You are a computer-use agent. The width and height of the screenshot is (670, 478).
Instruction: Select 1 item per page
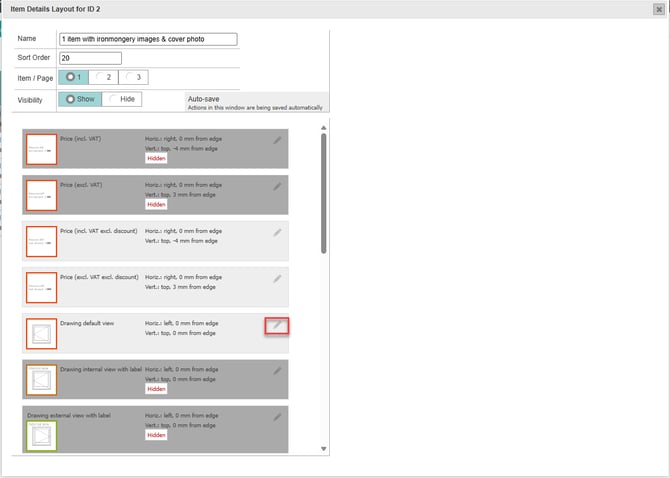click(x=74, y=77)
